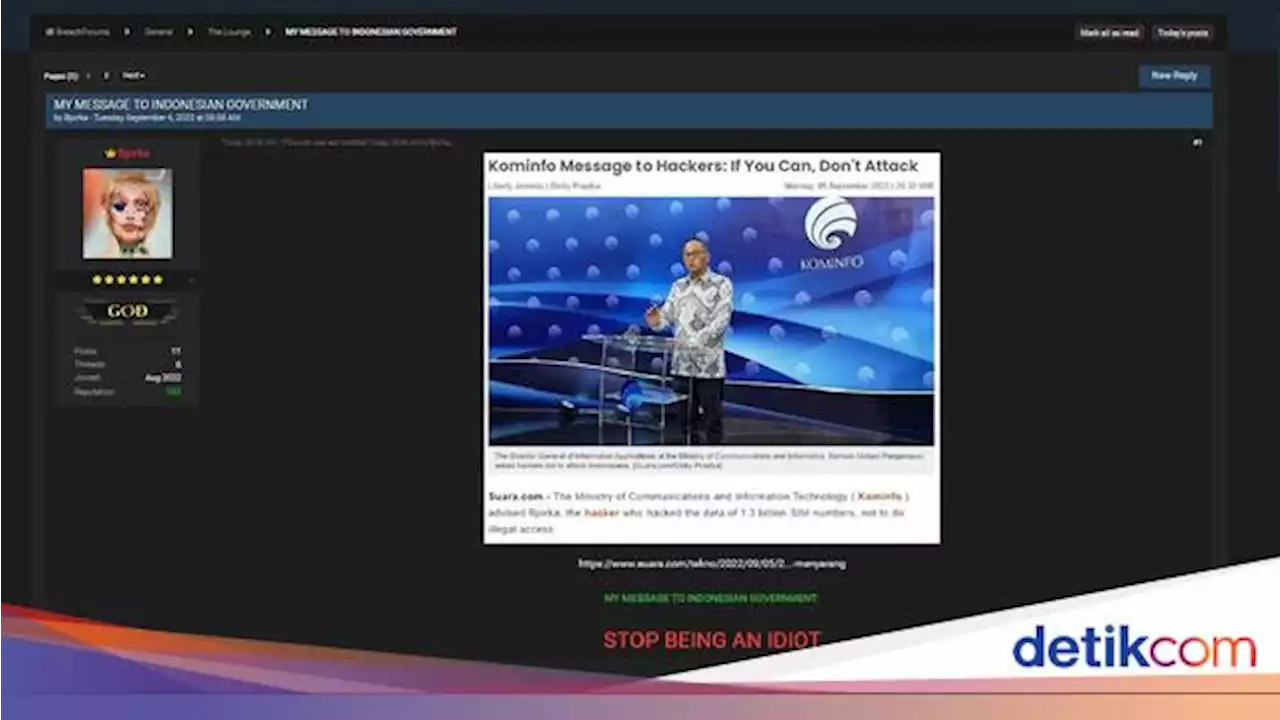The image size is (1280, 720).
Task: Click the thread title in the breadcrumb trail
Action: (371, 32)
